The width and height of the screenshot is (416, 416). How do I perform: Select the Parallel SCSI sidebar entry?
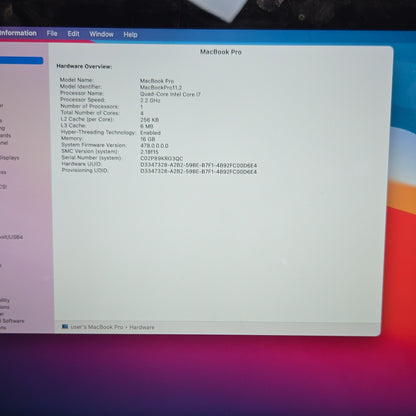[x=3, y=187]
